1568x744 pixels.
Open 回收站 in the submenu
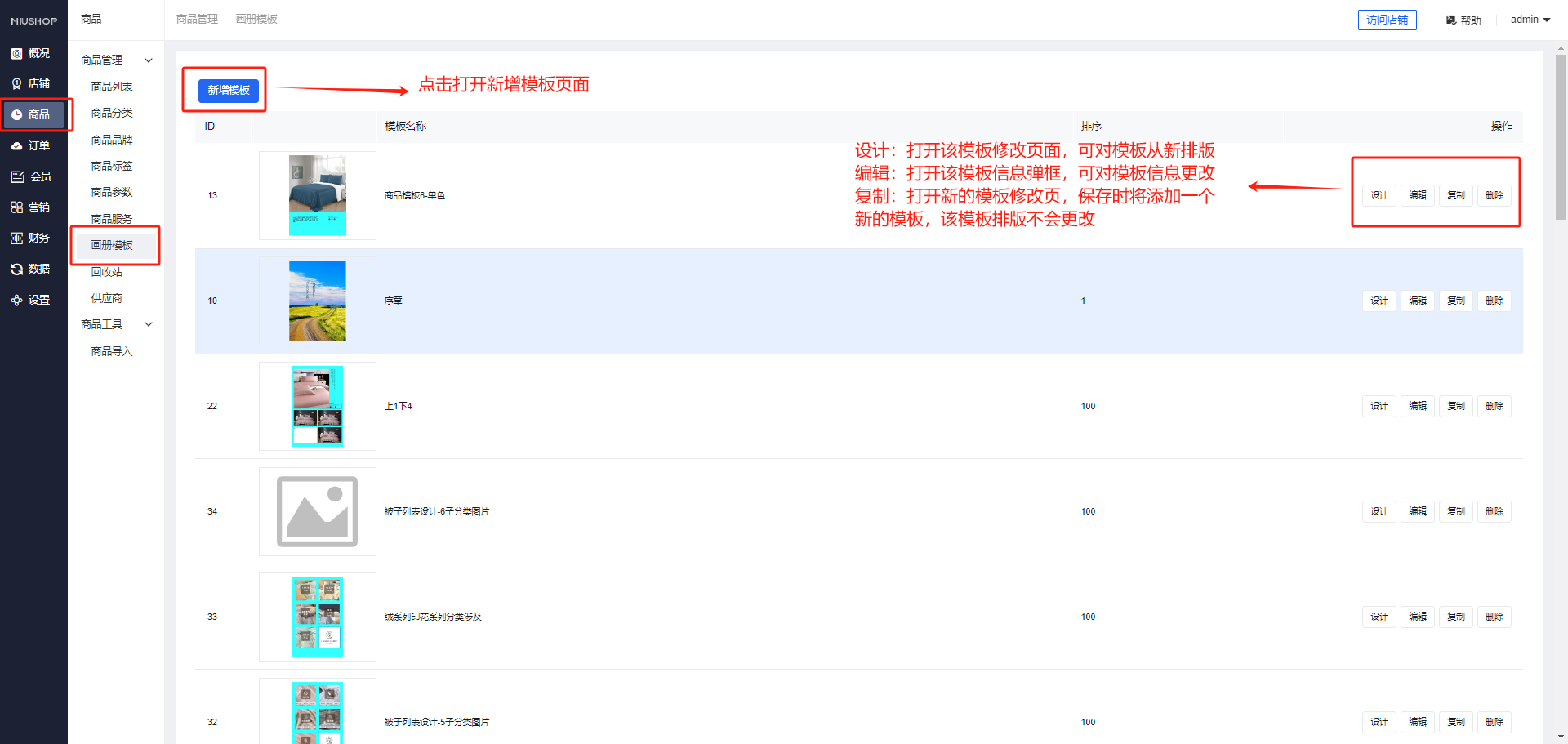point(107,273)
